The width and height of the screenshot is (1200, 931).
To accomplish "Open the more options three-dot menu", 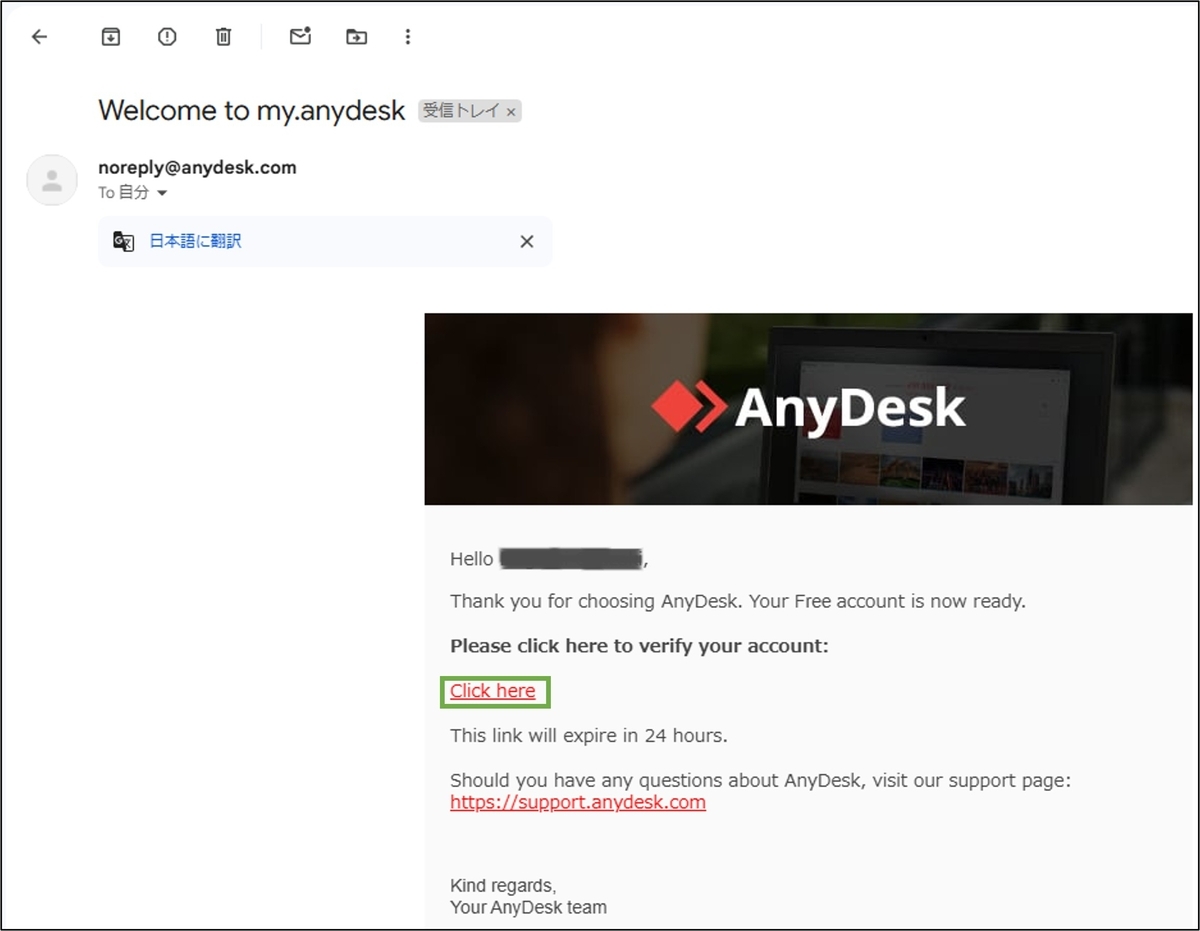I will tap(407, 37).
